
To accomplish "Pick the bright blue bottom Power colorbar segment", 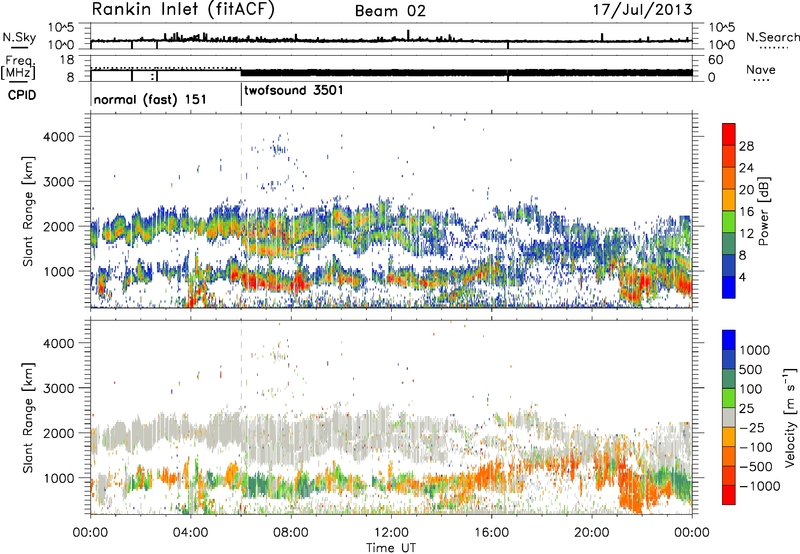I will coord(729,287).
